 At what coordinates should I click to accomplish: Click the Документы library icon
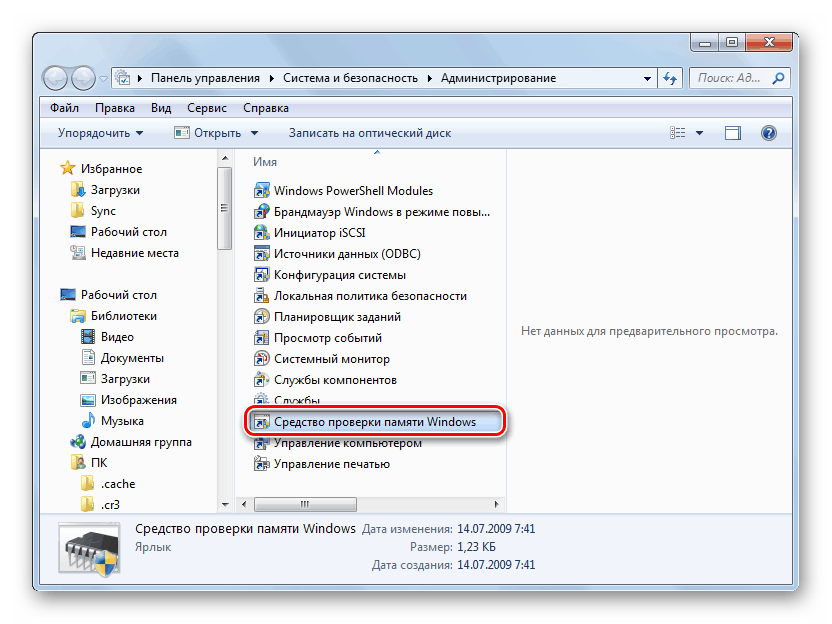88,358
